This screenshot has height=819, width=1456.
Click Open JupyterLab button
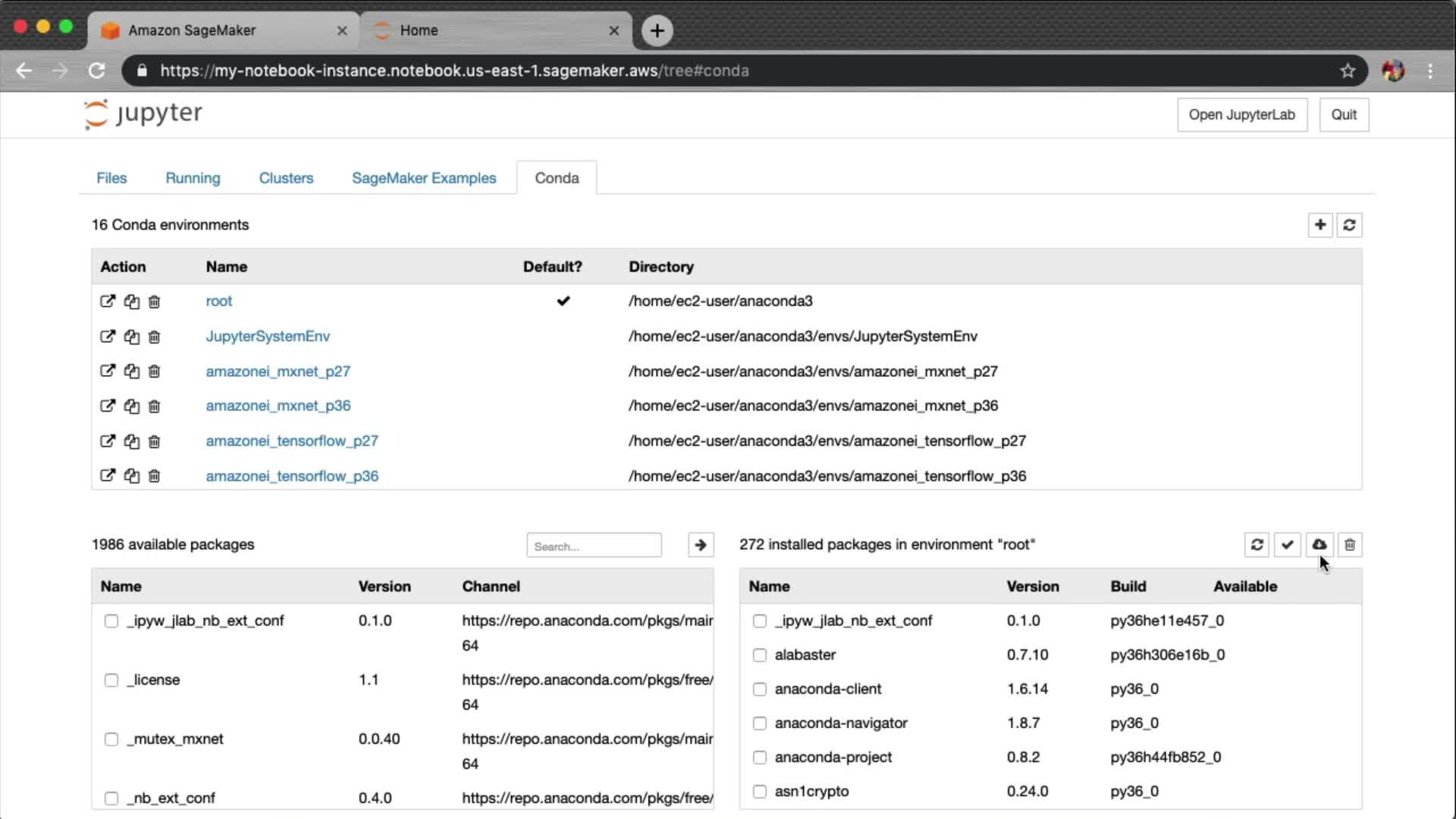(x=1241, y=115)
